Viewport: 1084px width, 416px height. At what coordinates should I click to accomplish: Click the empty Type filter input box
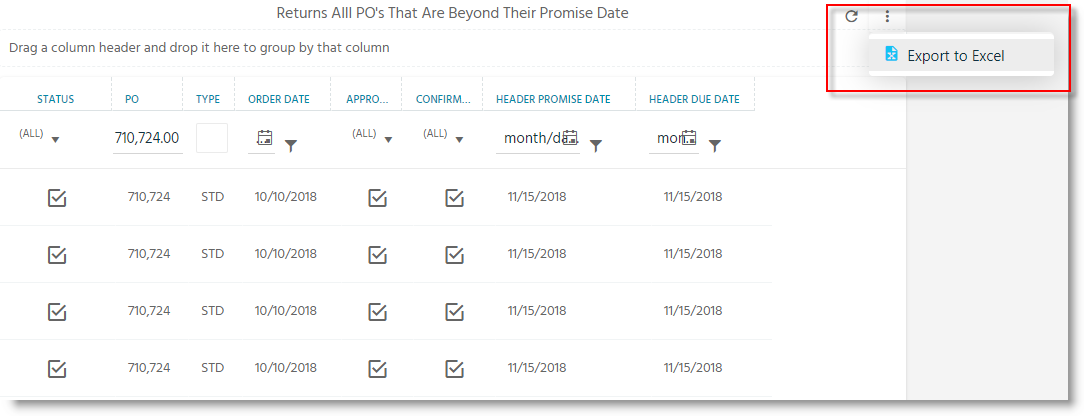pos(212,138)
